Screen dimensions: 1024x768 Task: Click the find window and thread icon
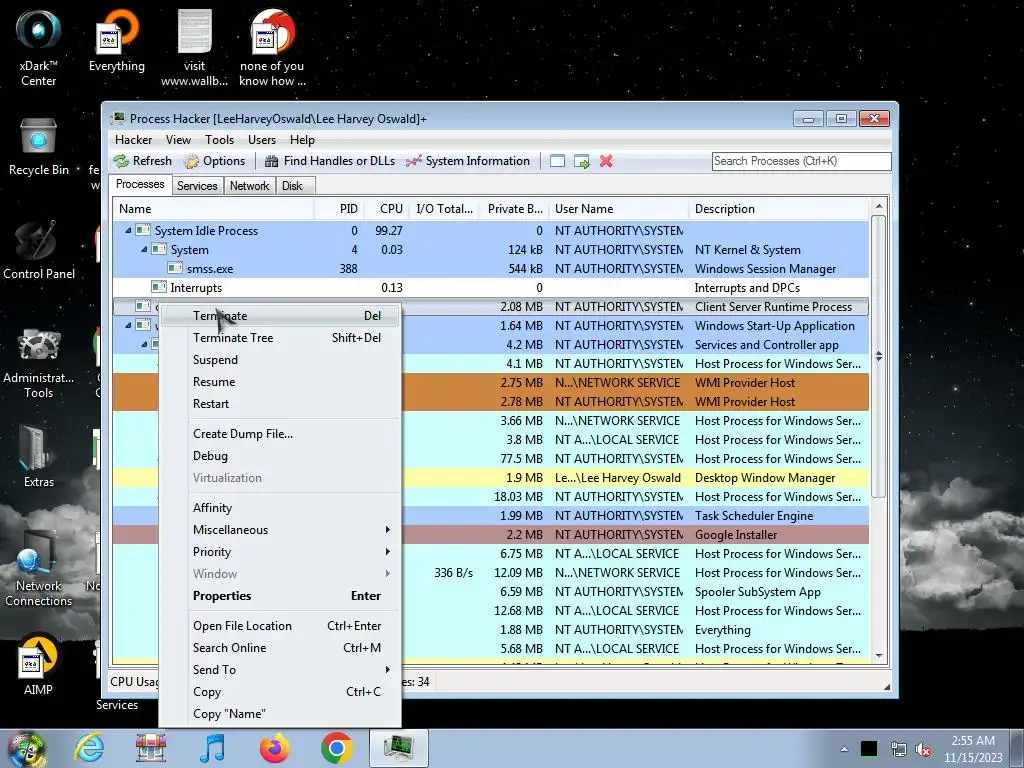coord(581,161)
